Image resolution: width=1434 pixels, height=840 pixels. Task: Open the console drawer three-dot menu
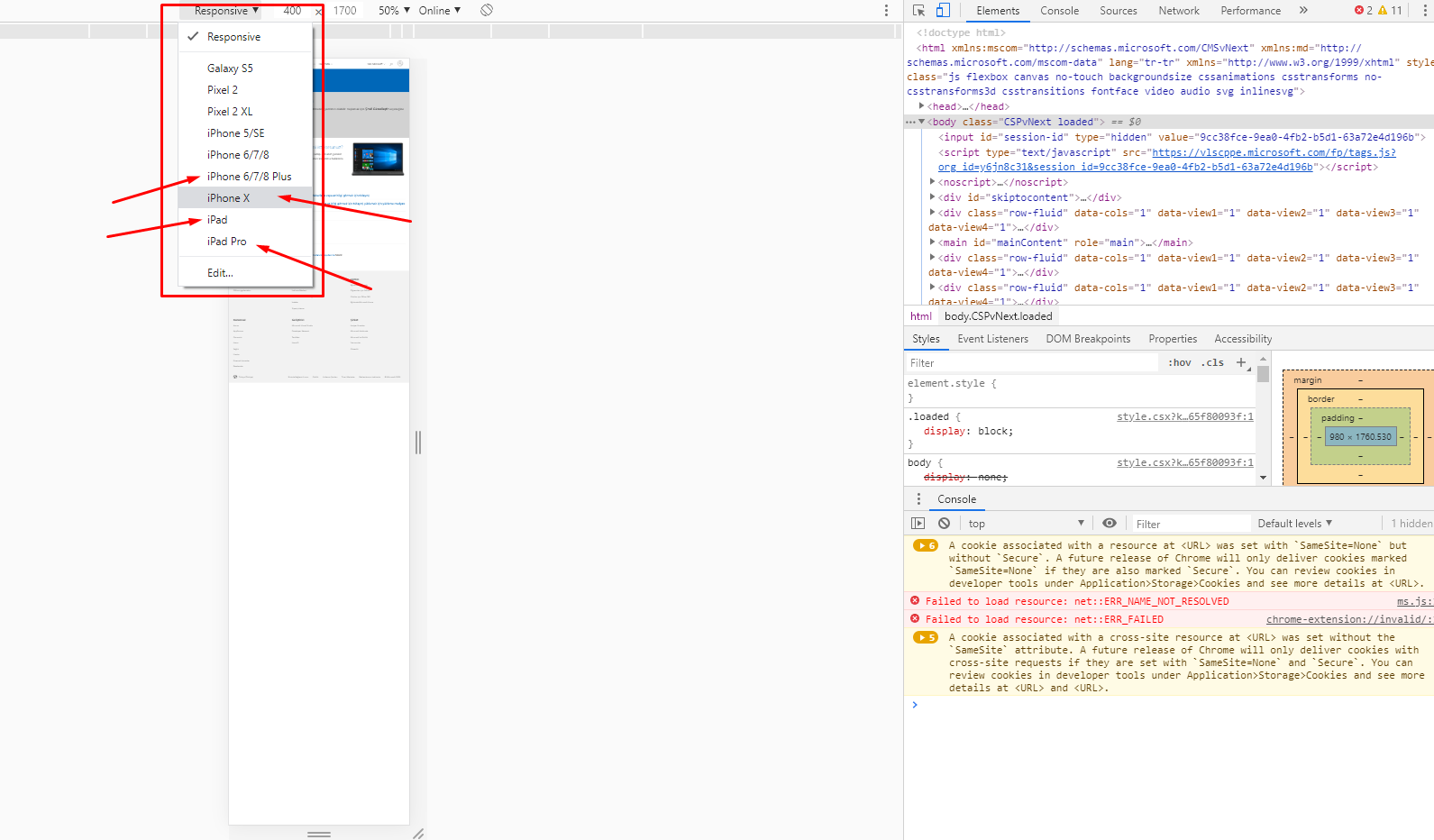pos(918,499)
